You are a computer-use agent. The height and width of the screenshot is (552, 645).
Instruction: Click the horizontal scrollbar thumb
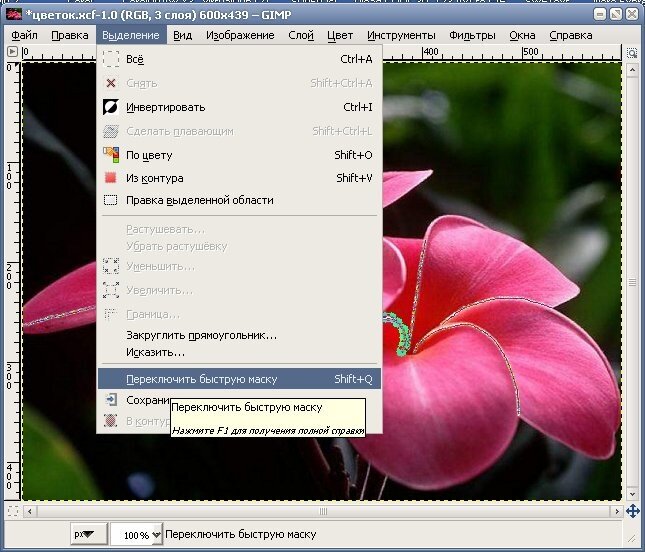click(x=323, y=512)
